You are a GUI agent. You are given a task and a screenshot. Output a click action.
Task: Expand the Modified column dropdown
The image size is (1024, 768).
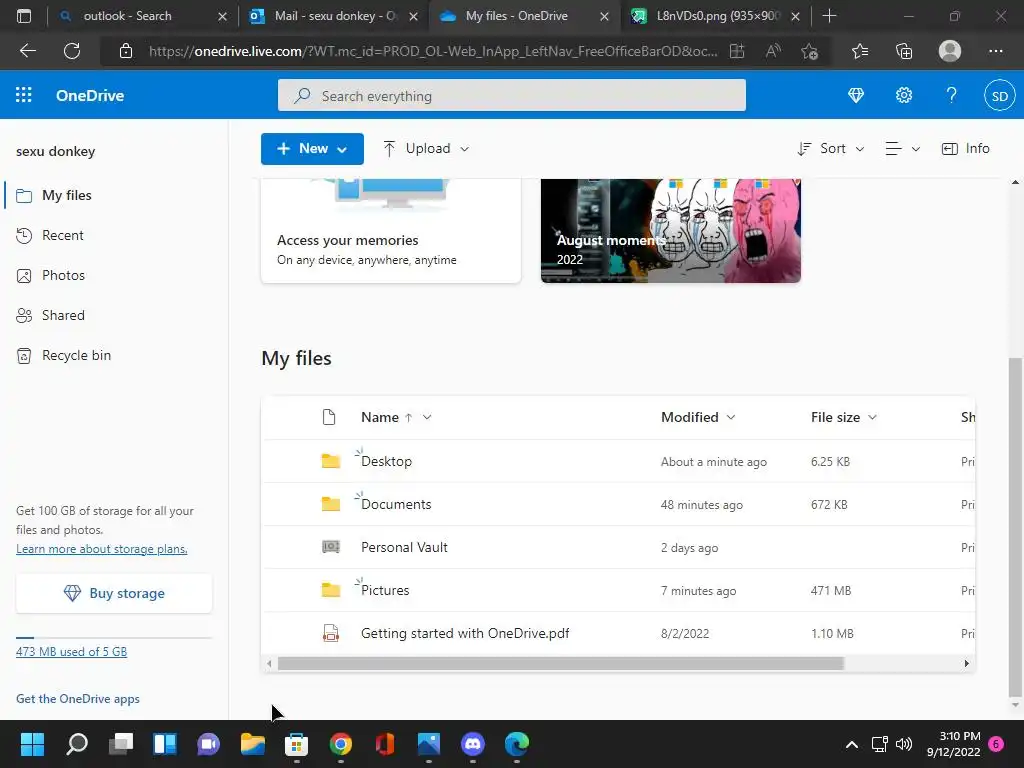(731, 417)
